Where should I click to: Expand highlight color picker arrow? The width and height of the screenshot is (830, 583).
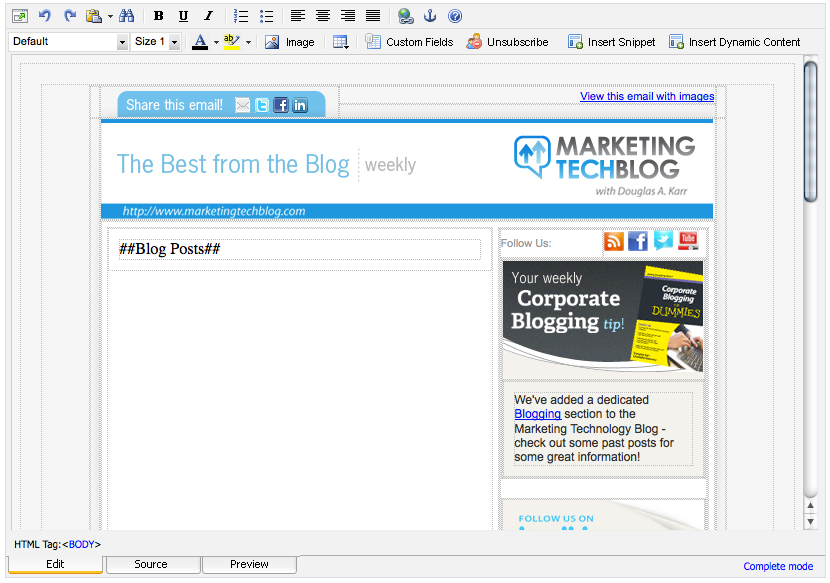pyautogui.click(x=248, y=42)
